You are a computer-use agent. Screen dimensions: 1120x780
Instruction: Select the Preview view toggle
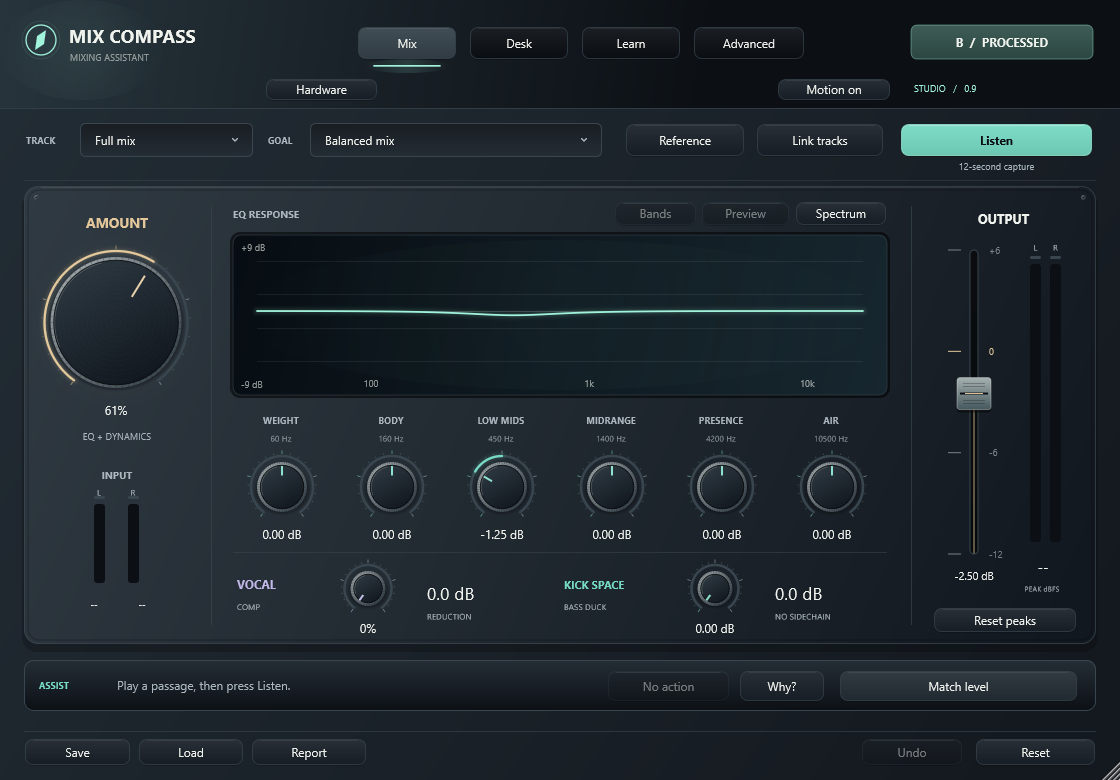tap(745, 214)
